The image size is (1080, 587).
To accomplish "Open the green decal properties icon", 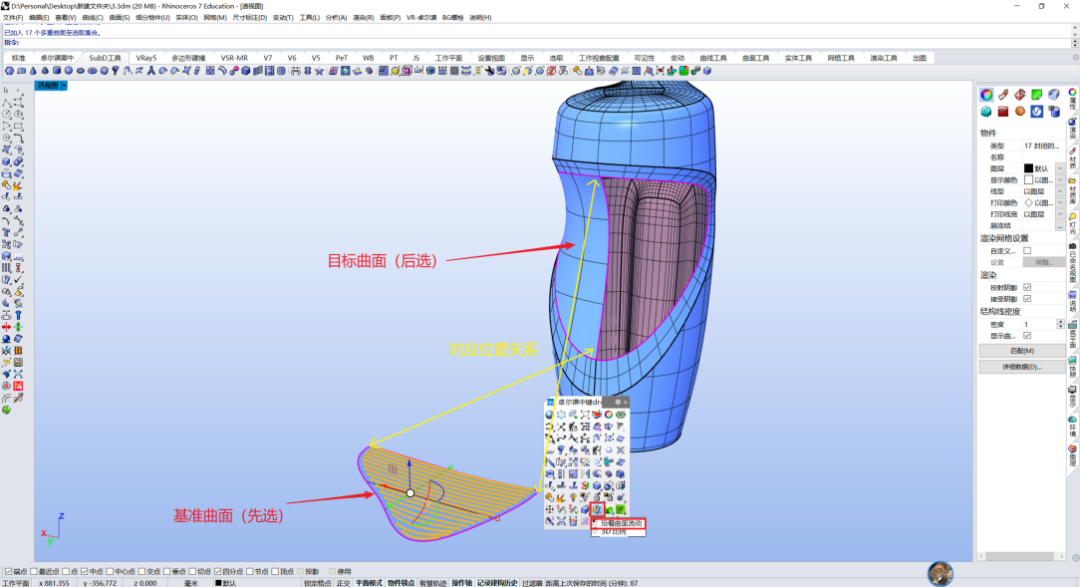I will click(x=1037, y=95).
